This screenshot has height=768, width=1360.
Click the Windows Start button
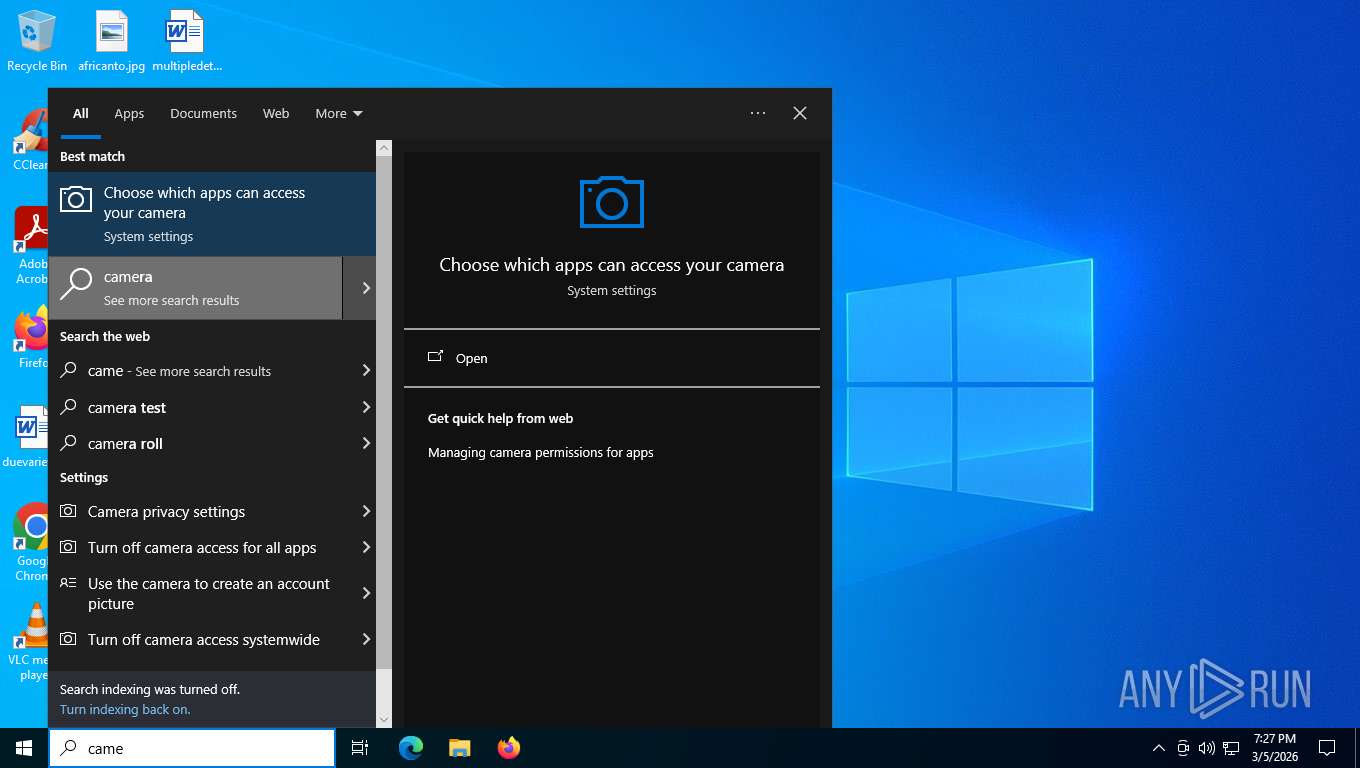click(x=24, y=748)
